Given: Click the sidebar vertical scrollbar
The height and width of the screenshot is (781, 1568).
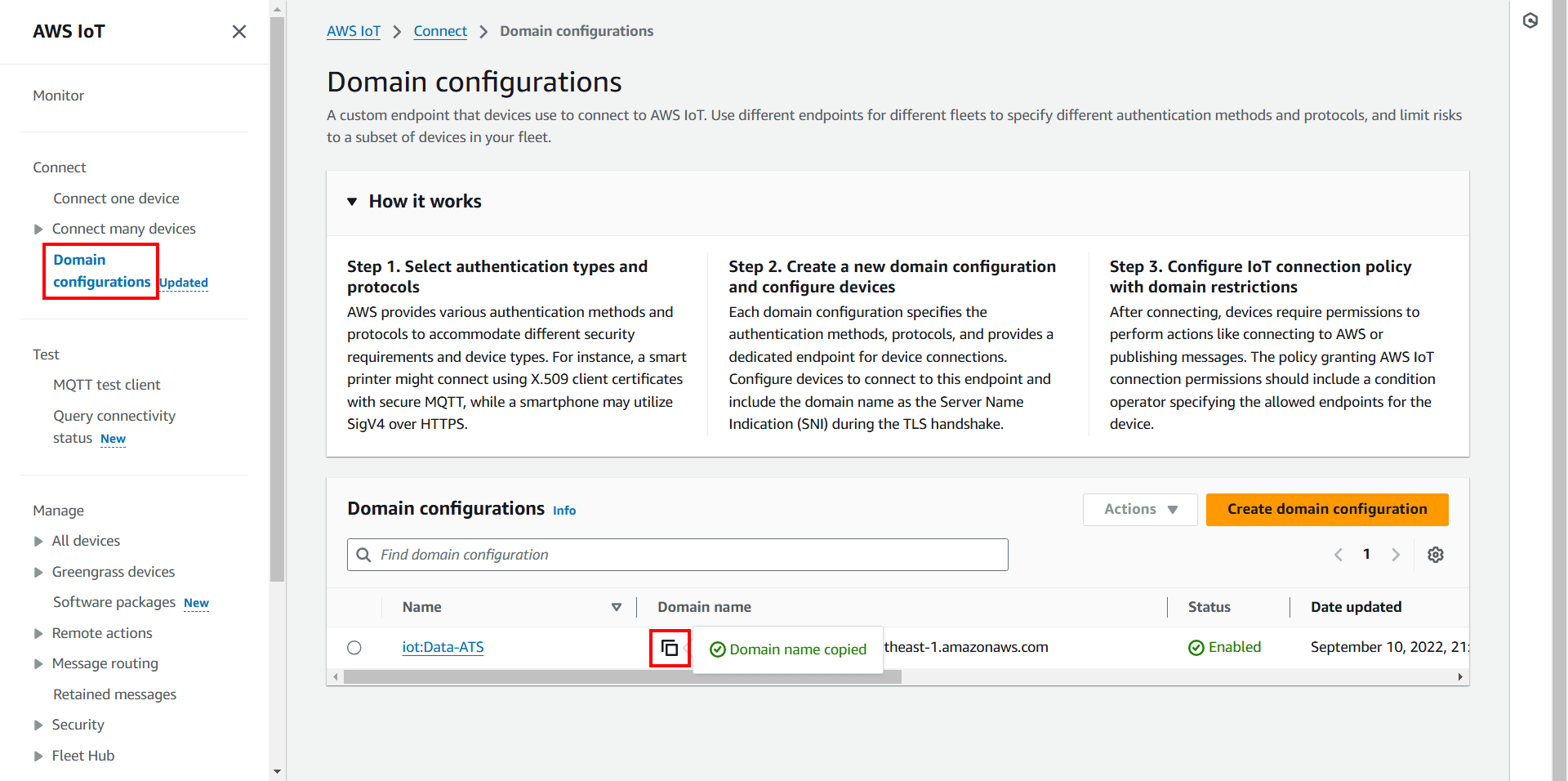Looking at the screenshot, I should 277,298.
